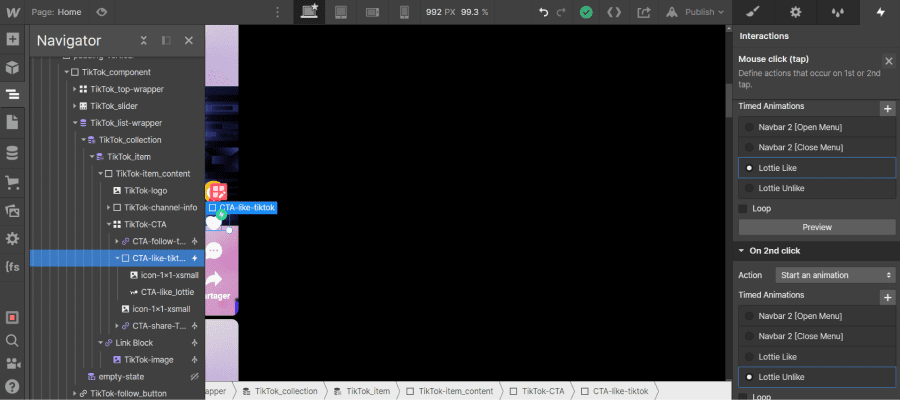This screenshot has height=400, width=900.
Task: Open the Help question mark icon
Action: click(12, 386)
